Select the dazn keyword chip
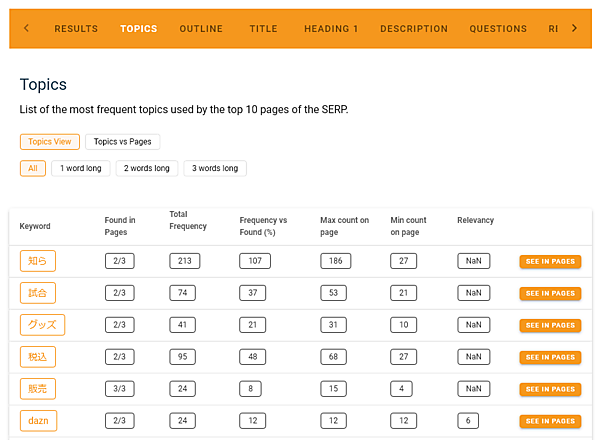Viewport: 600px width, 440px height. (x=38, y=421)
